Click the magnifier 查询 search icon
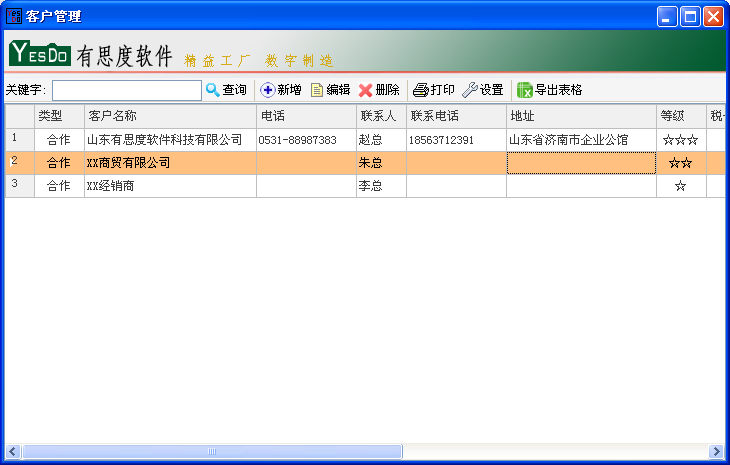 tap(212, 90)
